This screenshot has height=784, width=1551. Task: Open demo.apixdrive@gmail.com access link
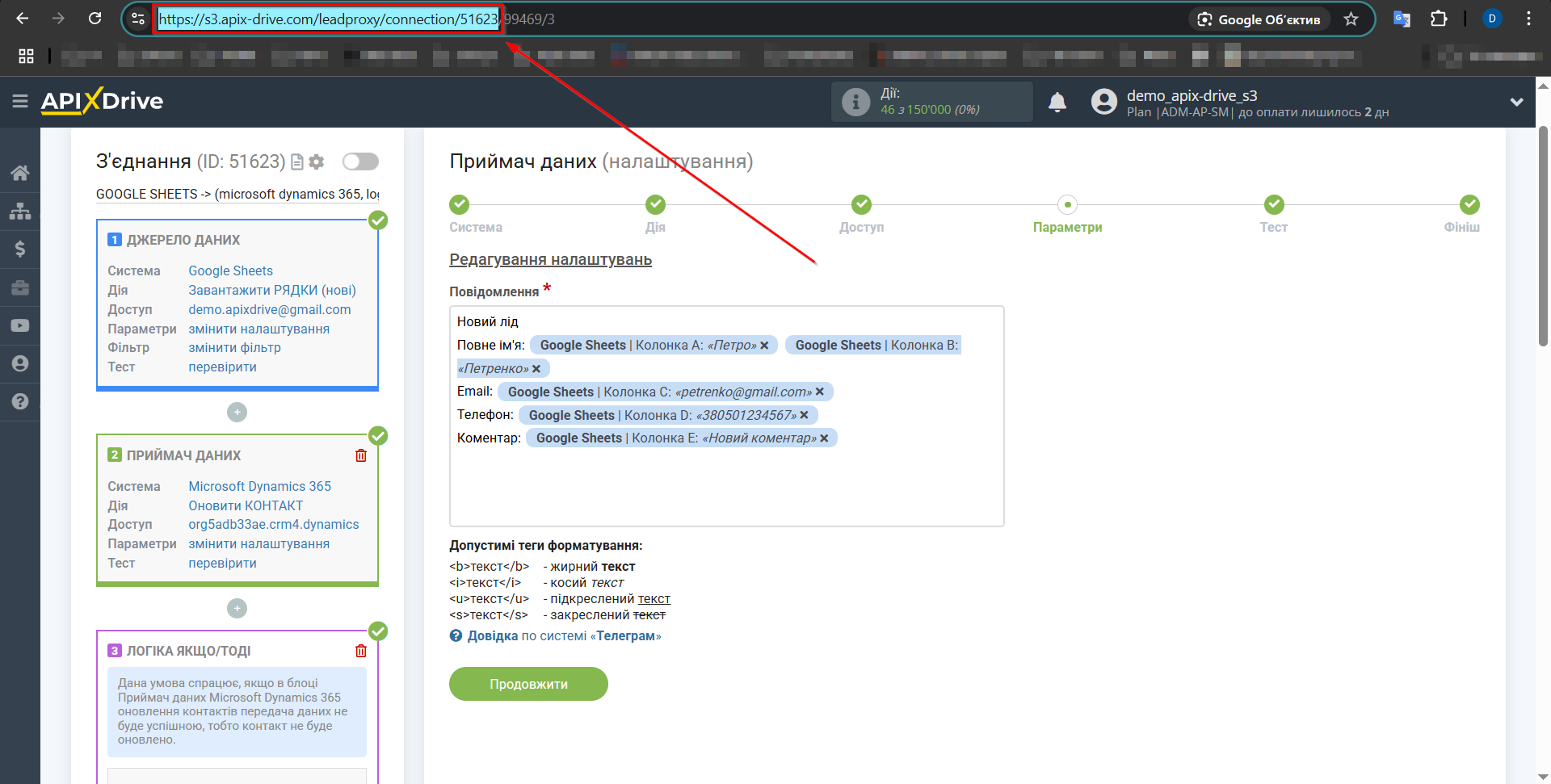pos(270,309)
